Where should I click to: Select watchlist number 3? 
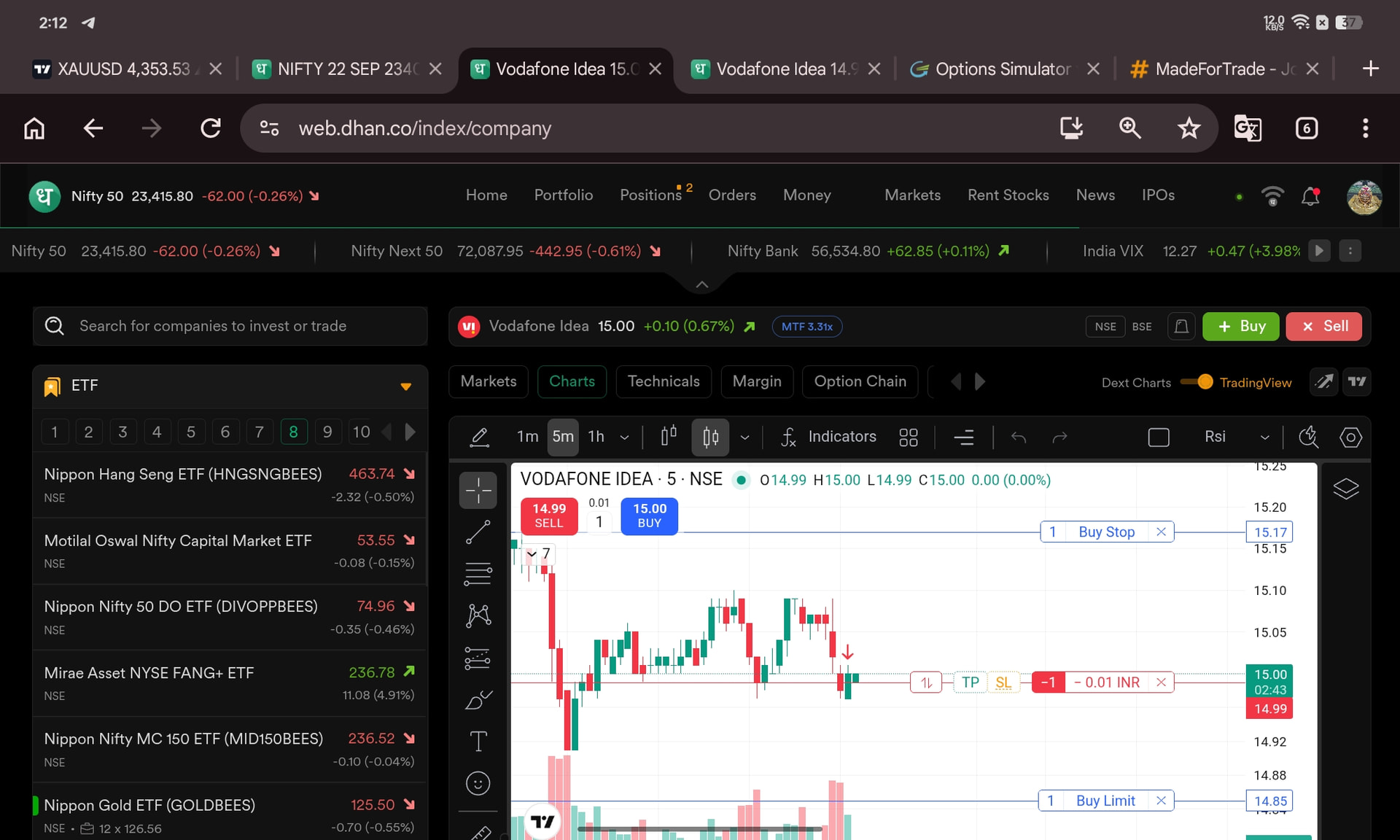[122, 432]
